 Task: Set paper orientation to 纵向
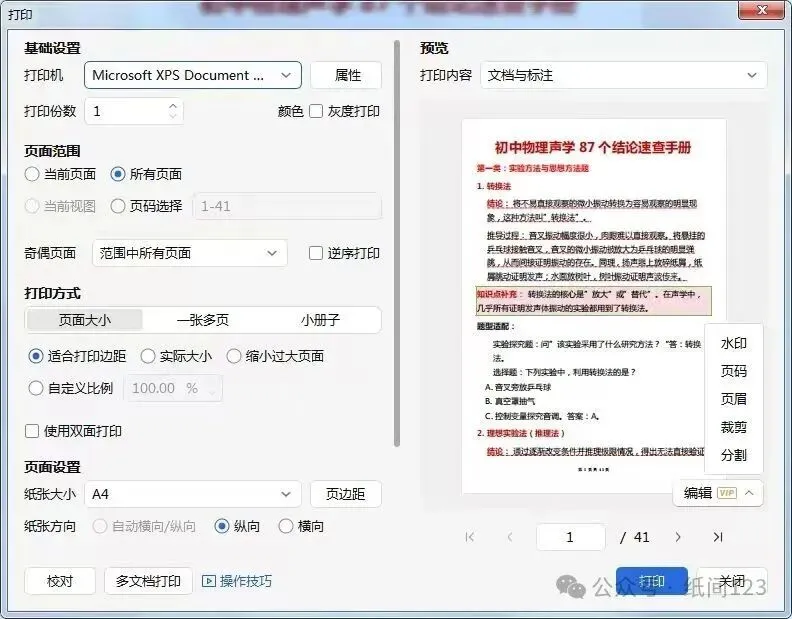point(222,526)
